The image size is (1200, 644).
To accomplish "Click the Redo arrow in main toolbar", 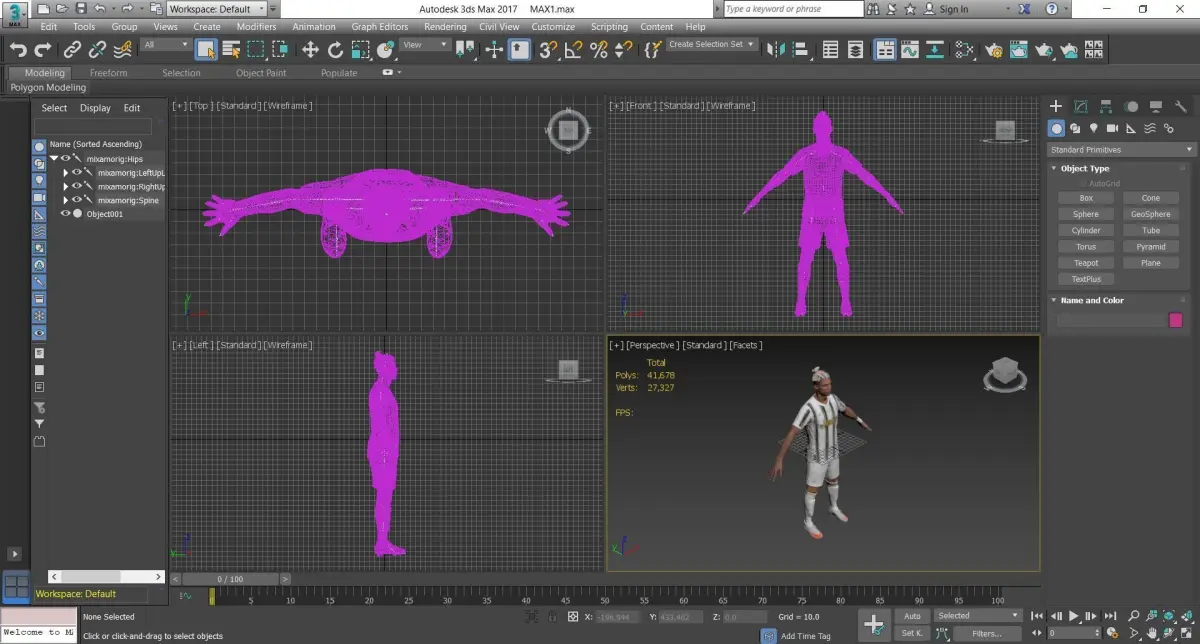I will pos(43,49).
